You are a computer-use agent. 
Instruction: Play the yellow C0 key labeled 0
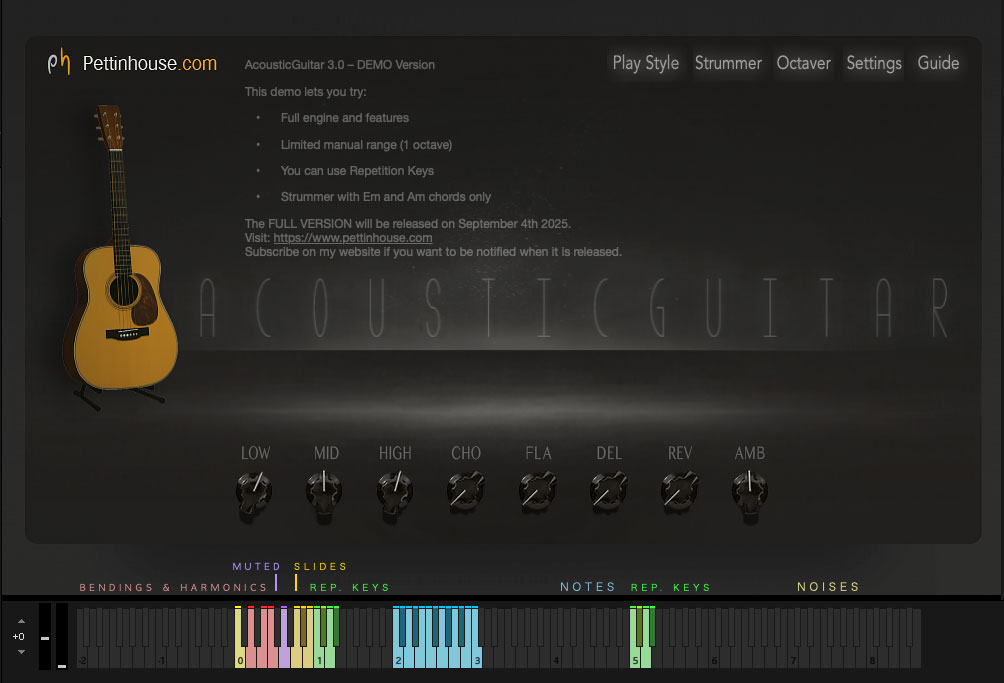click(x=239, y=656)
